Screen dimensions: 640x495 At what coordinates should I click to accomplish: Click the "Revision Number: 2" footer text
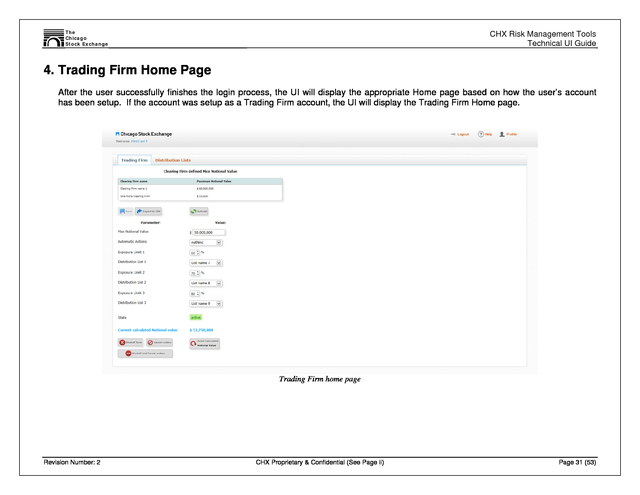click(x=72, y=462)
